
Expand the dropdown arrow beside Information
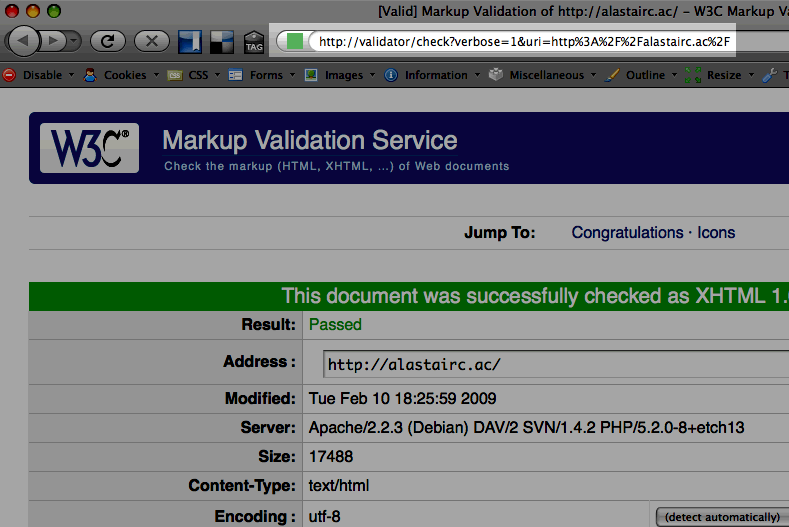pyautogui.click(x=477, y=75)
